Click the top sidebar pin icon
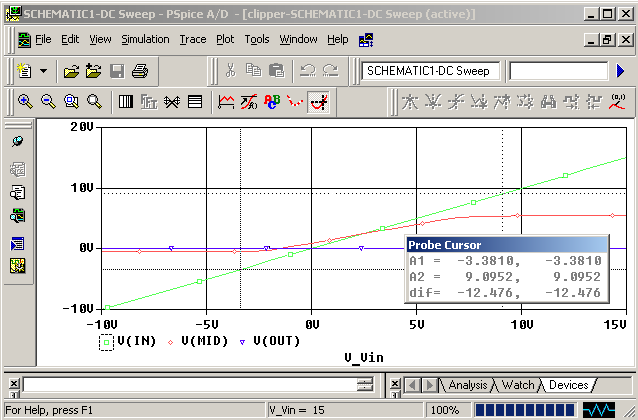Viewport: 638px width, 420px height. pos(17,142)
